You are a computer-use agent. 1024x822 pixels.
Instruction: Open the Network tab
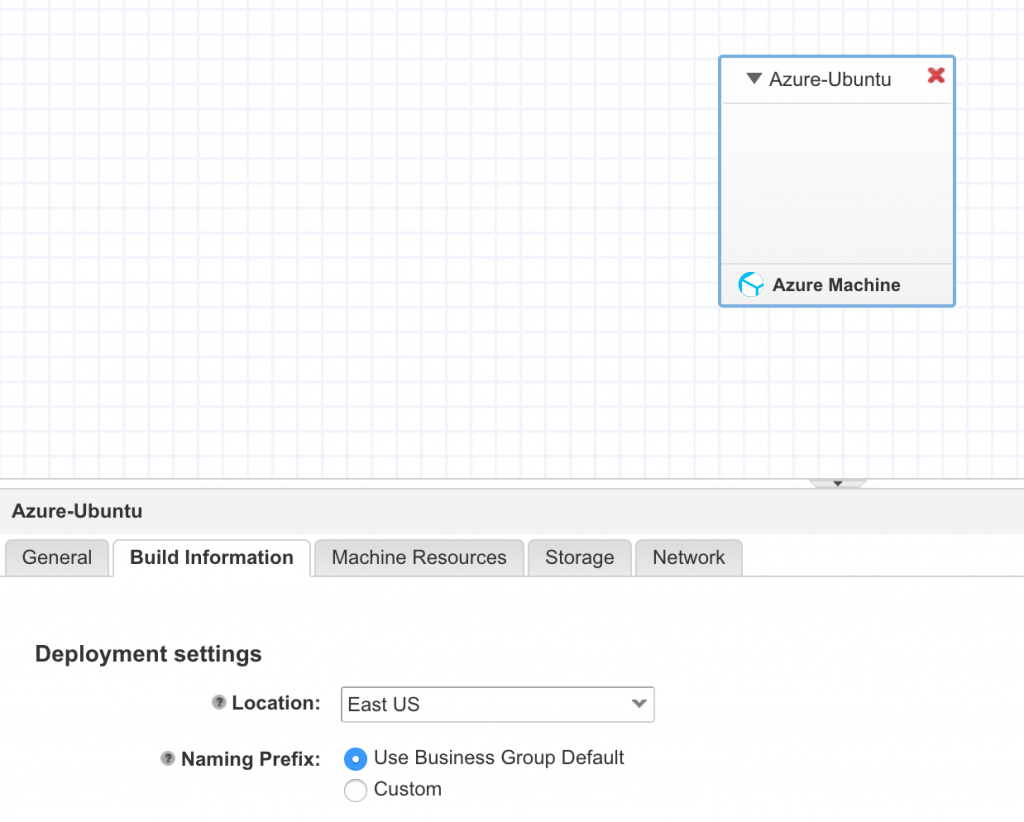(x=688, y=558)
